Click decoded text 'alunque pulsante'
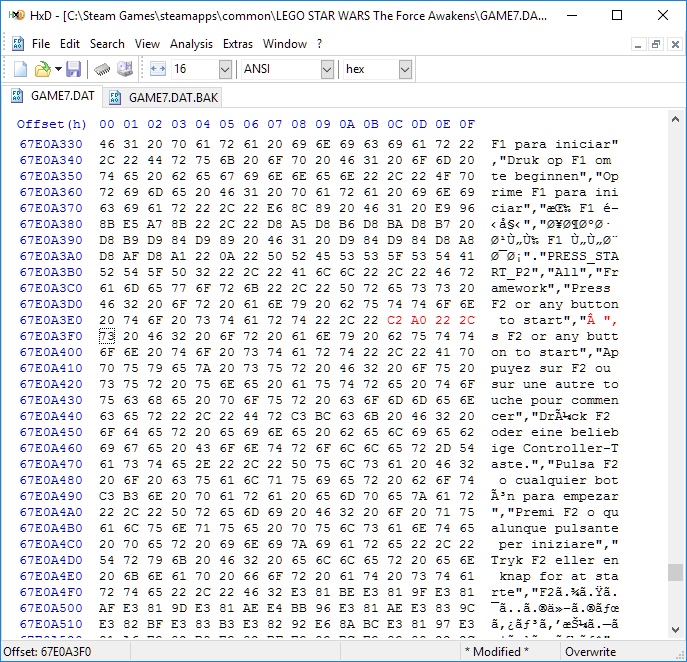 (x=554, y=528)
